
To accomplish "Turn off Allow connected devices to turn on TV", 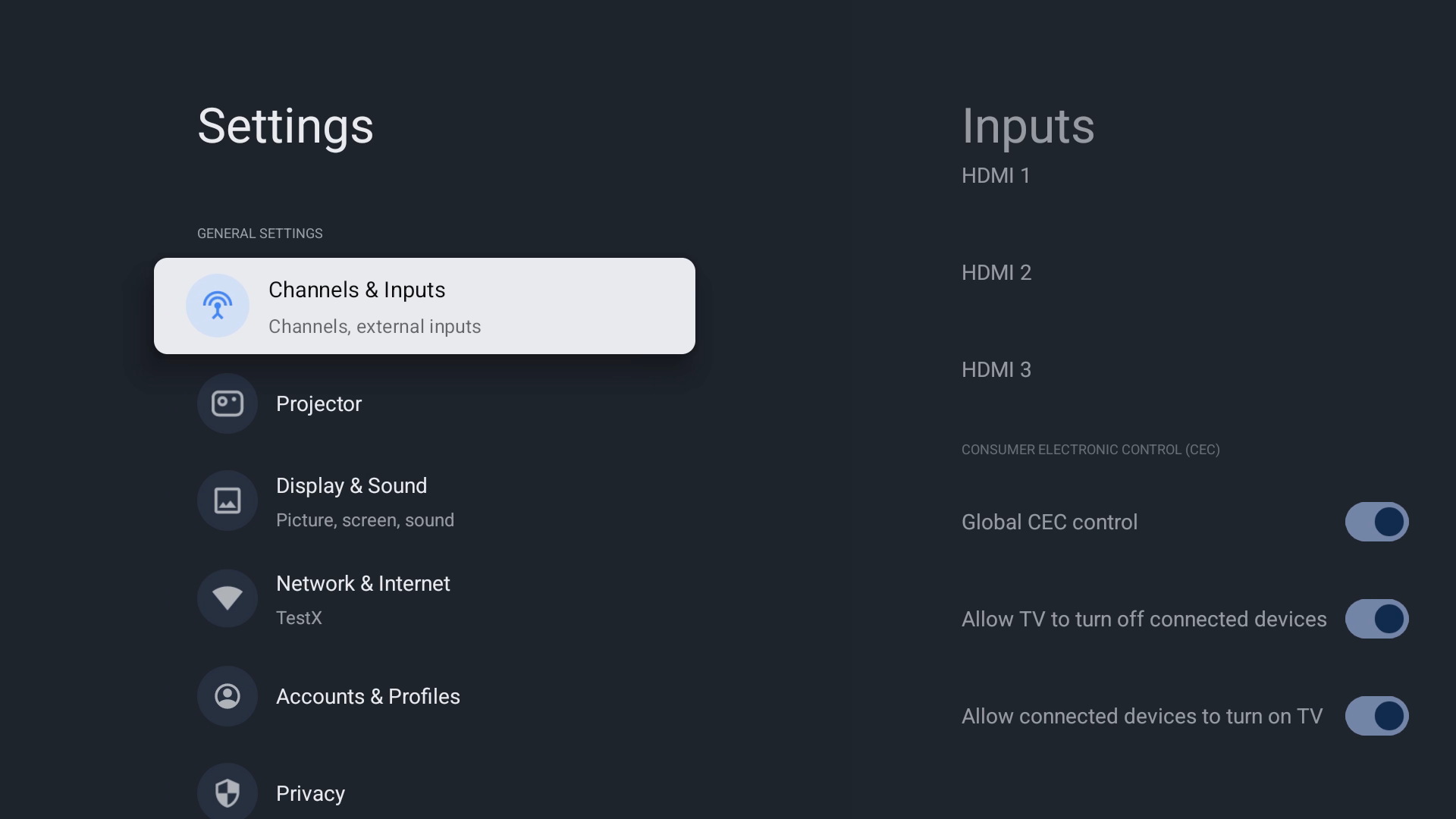I will 1376,716.
